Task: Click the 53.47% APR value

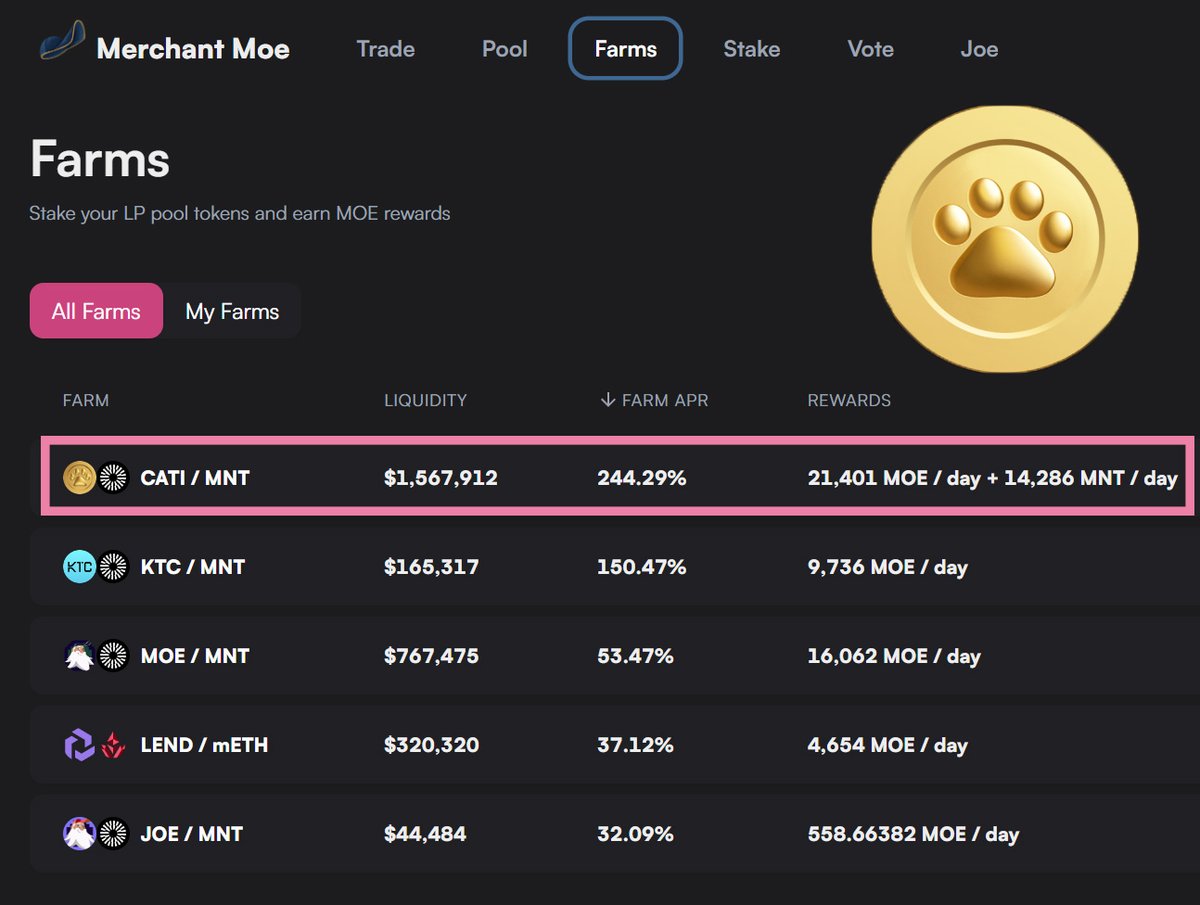Action: [x=635, y=656]
